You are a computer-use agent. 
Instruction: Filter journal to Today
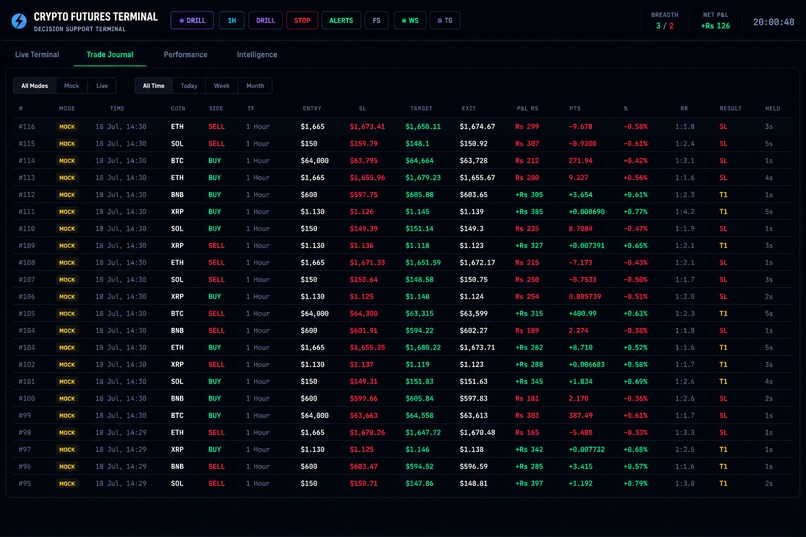tap(189, 86)
